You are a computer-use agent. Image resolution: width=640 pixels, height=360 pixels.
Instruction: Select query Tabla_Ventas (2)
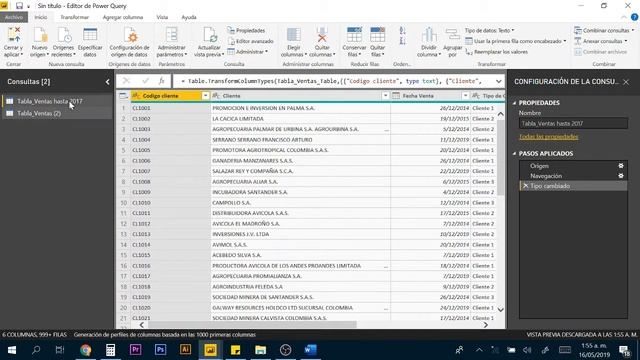click(x=57, y=113)
